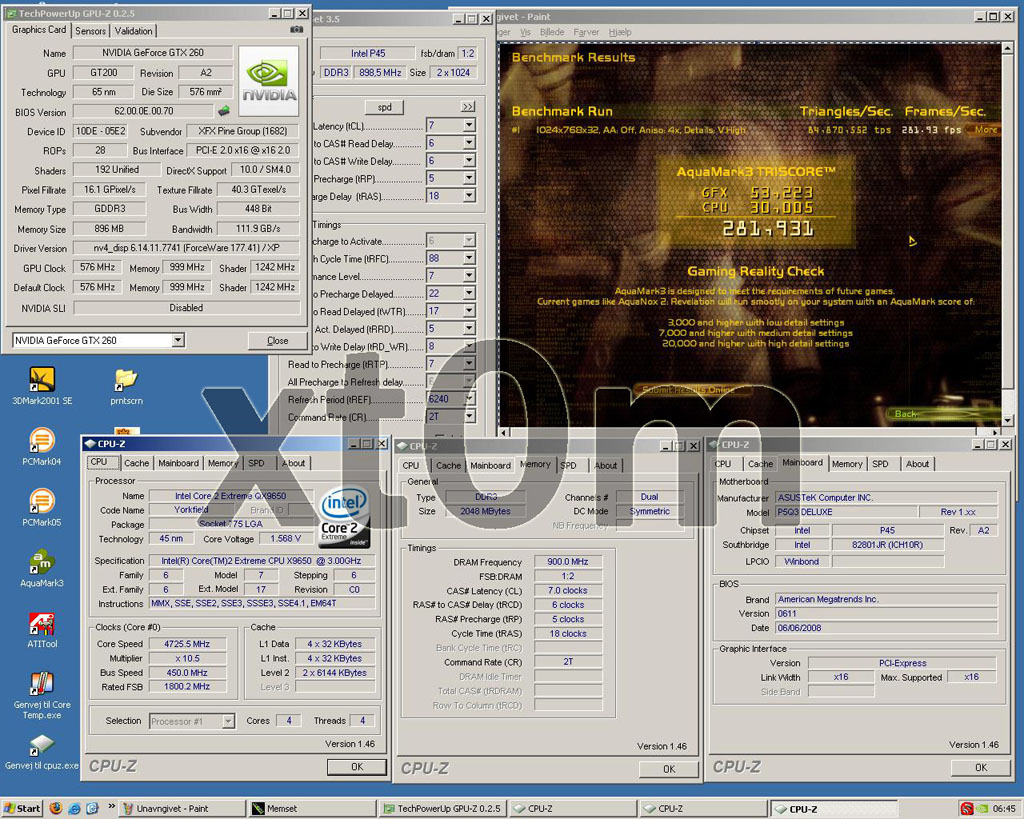
Task: Open the RAS to CAS Write Delay dropdown
Action: coord(469,160)
